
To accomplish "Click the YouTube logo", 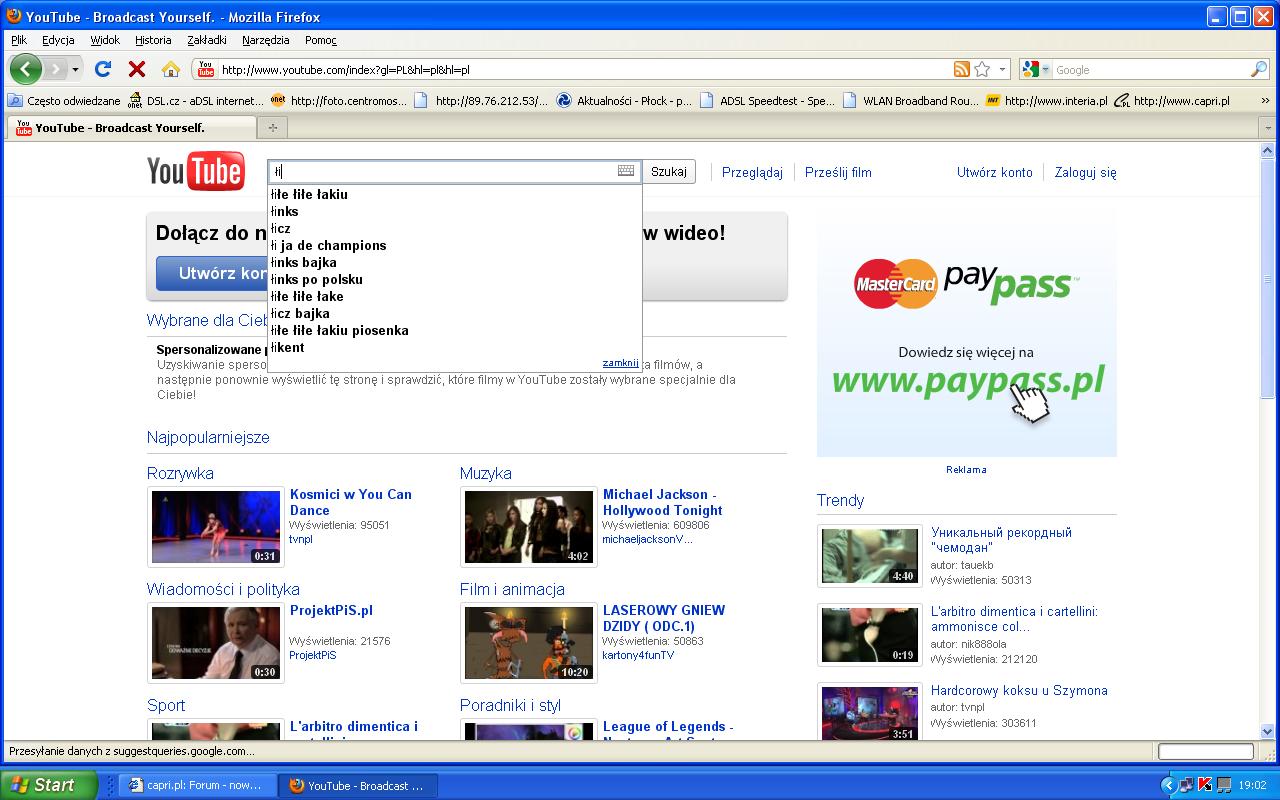I will (x=196, y=172).
